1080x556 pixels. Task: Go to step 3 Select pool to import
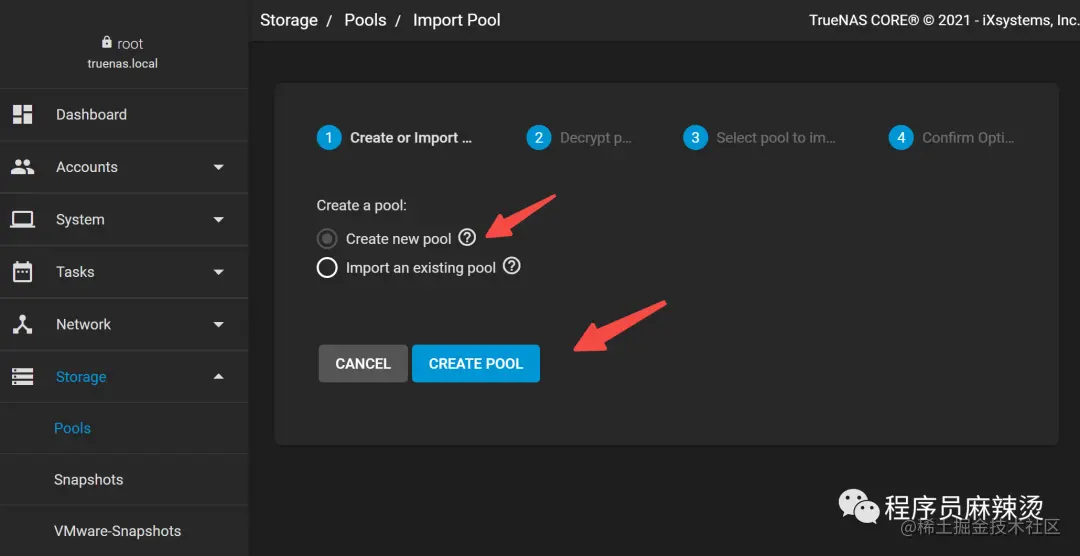759,138
